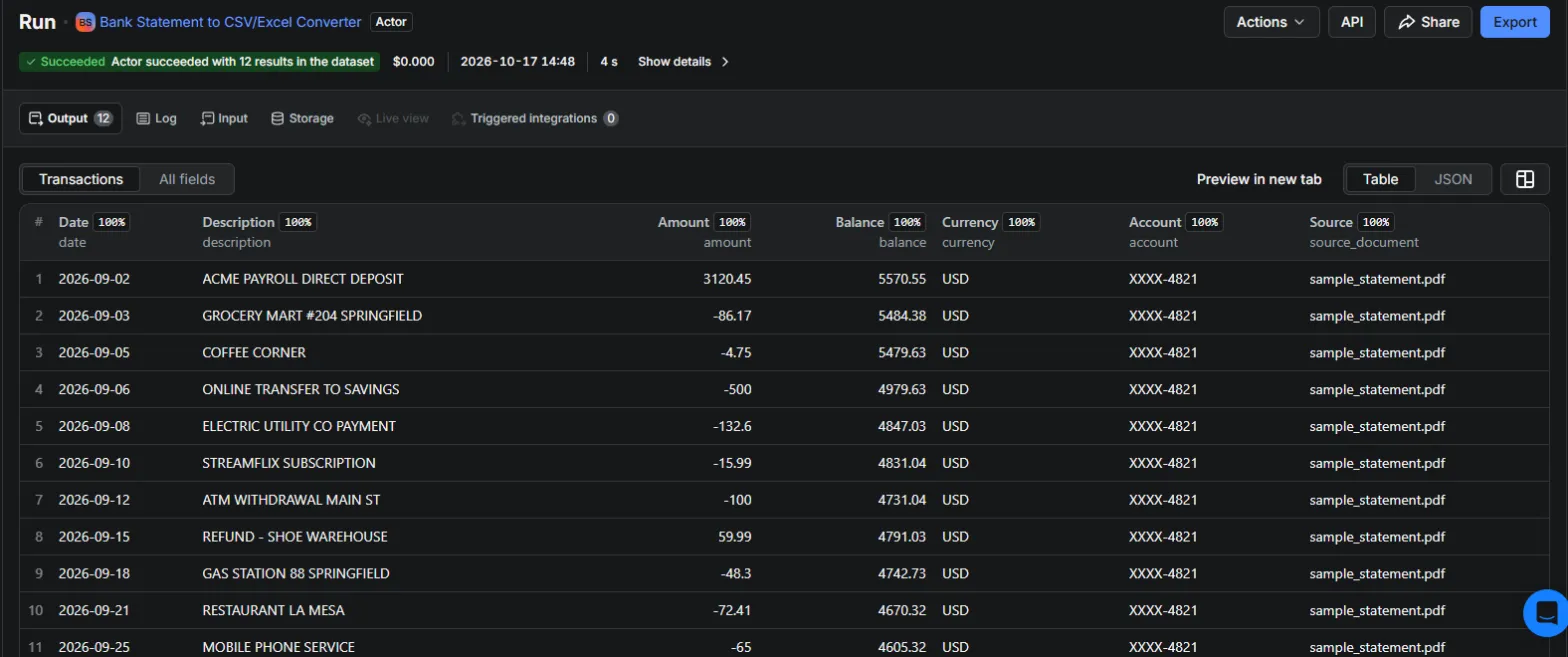Open the Actions dropdown menu
Viewport: 1568px width, 657px height.
click(x=1270, y=22)
